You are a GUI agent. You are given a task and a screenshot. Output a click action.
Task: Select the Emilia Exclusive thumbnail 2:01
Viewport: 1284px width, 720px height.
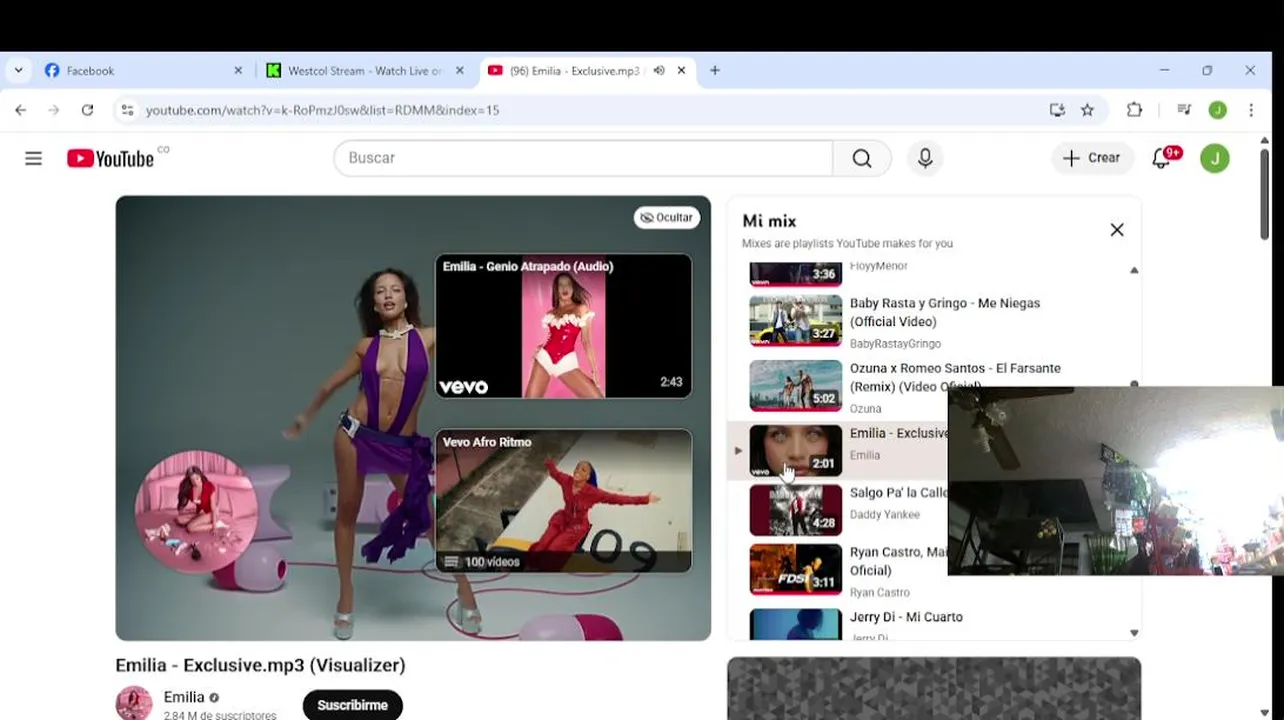coord(796,450)
